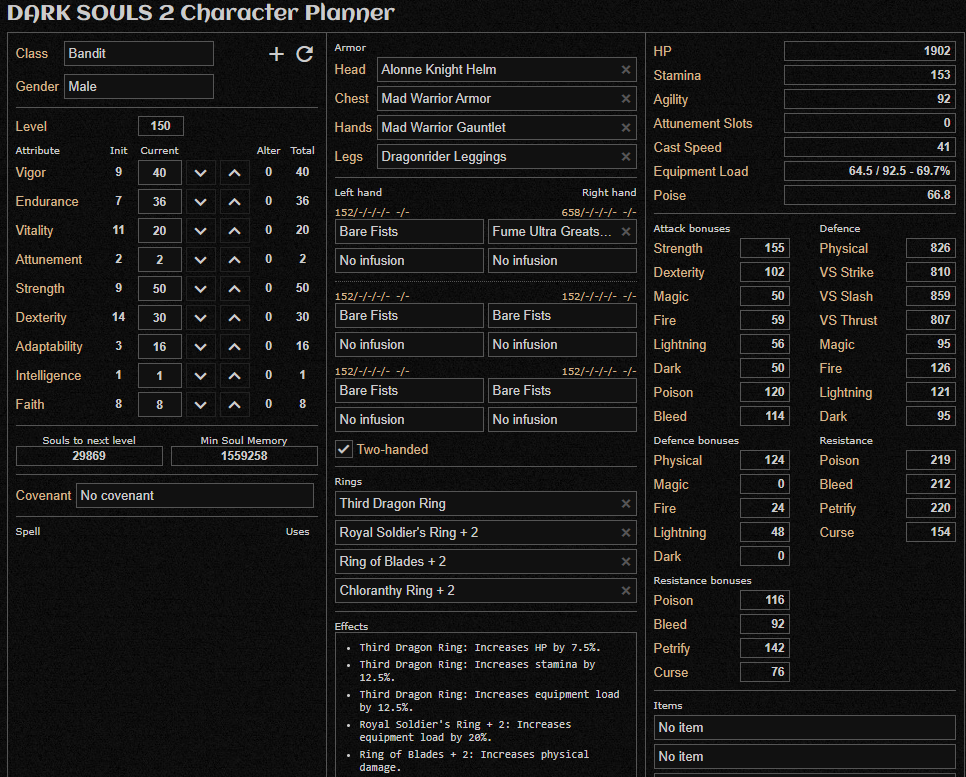Open first left hand infusion selector
The image size is (966, 777).
(x=409, y=261)
